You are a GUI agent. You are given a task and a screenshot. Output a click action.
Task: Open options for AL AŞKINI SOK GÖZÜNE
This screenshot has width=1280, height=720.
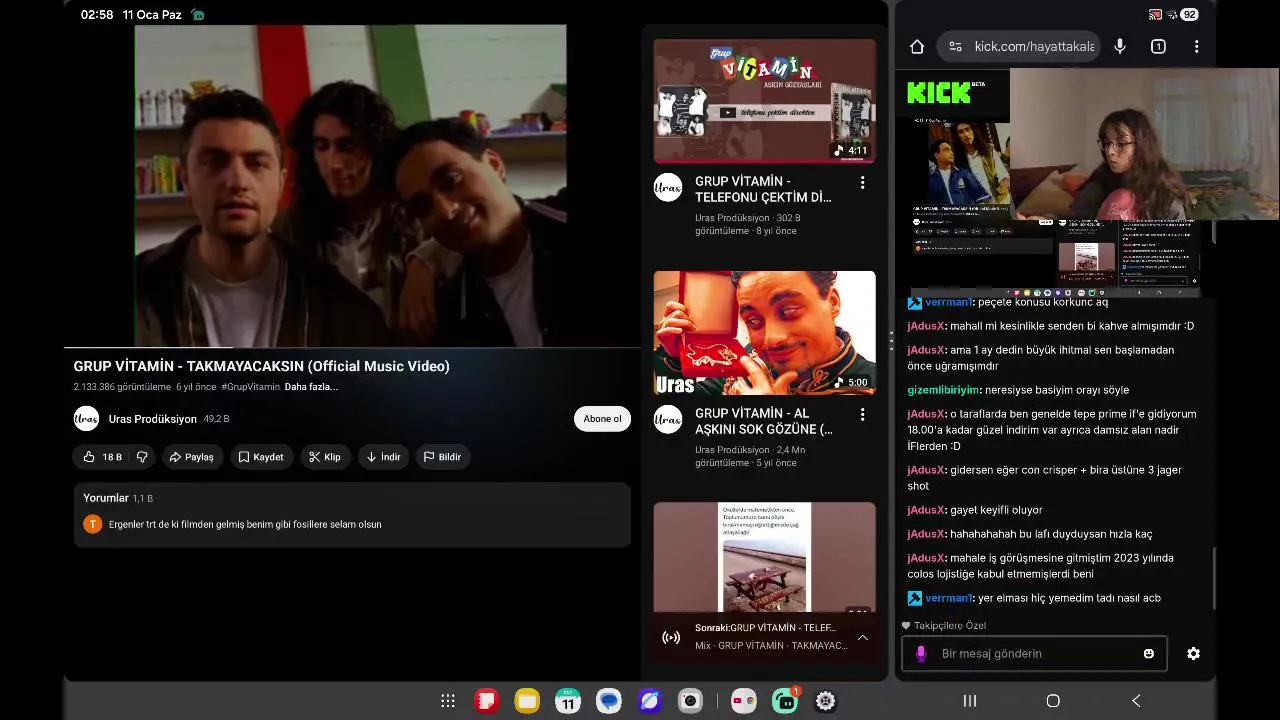click(x=862, y=414)
